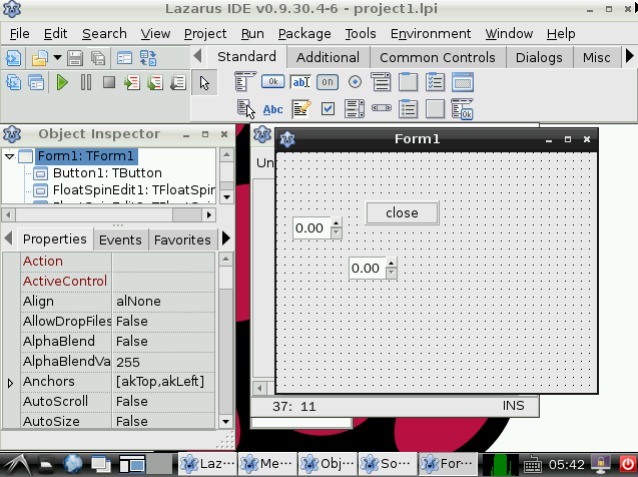Click the Step Over debug icon
Viewport: 638px width, 477px height.
coord(155,83)
